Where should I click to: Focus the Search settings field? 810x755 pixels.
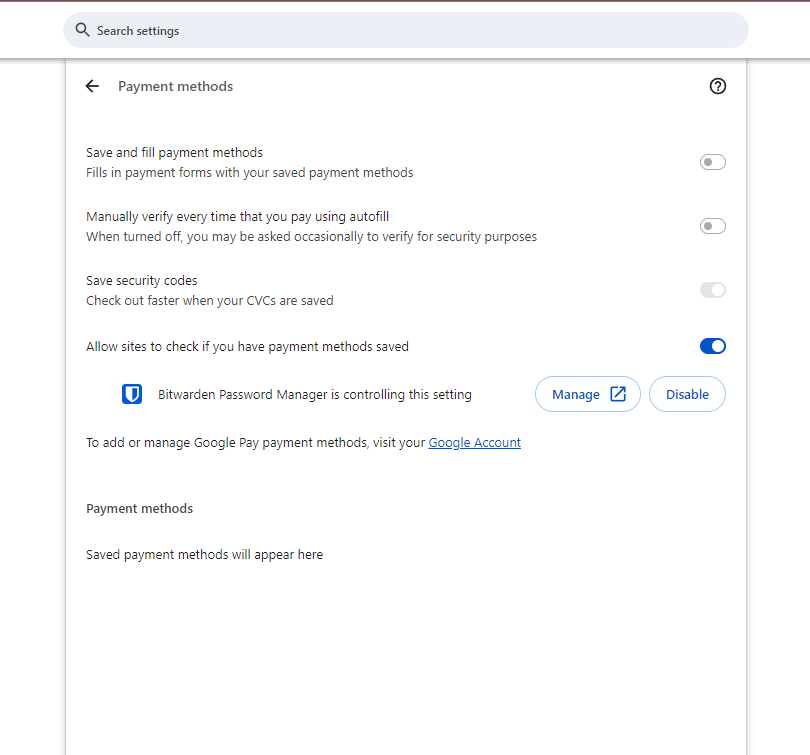pos(406,30)
